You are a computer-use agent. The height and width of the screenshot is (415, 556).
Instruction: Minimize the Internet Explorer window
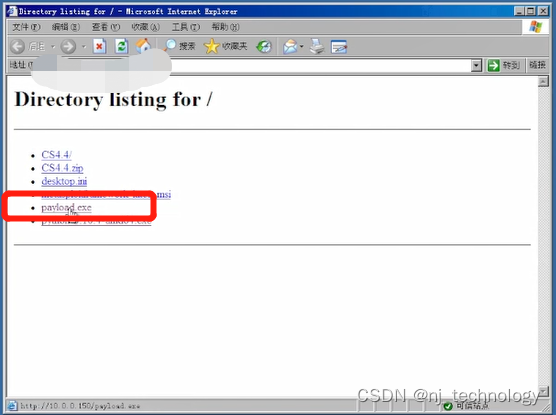coord(519,11)
